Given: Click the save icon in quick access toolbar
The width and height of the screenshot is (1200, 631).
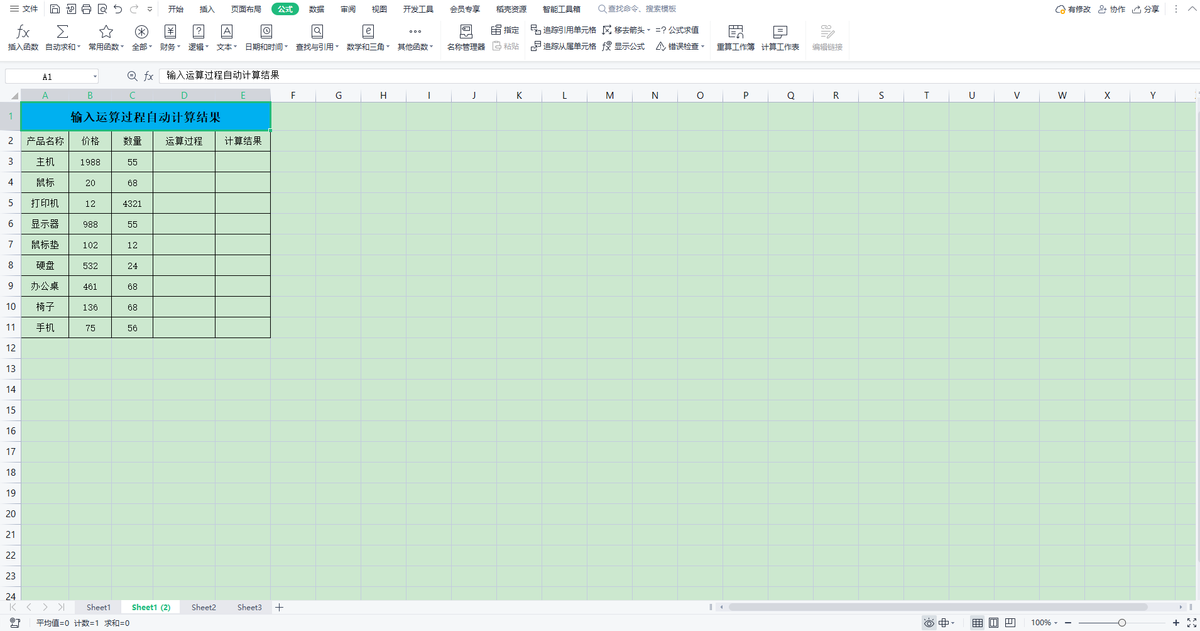Looking at the screenshot, I should pyautogui.click(x=55, y=8).
